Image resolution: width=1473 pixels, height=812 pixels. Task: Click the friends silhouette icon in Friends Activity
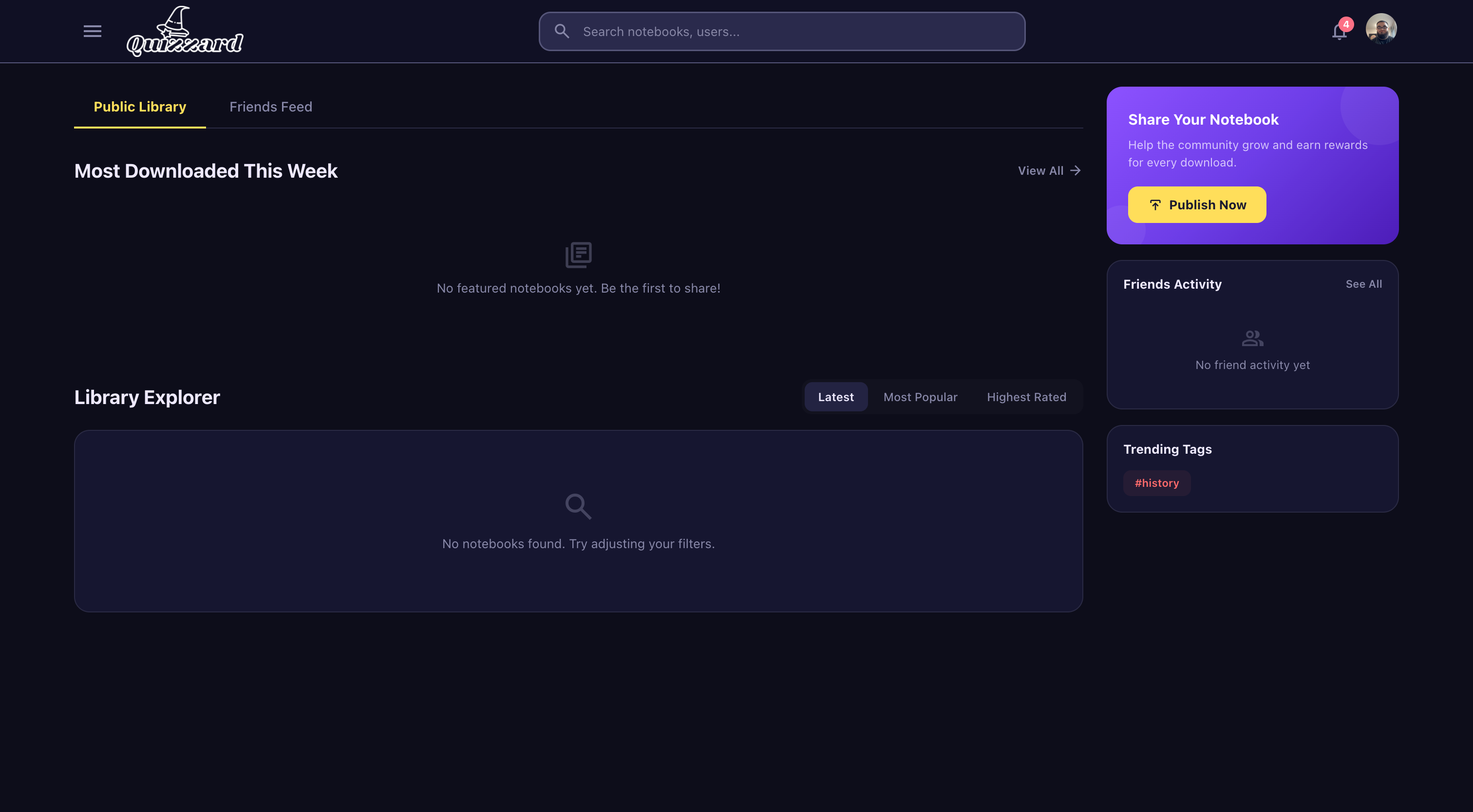1252,337
